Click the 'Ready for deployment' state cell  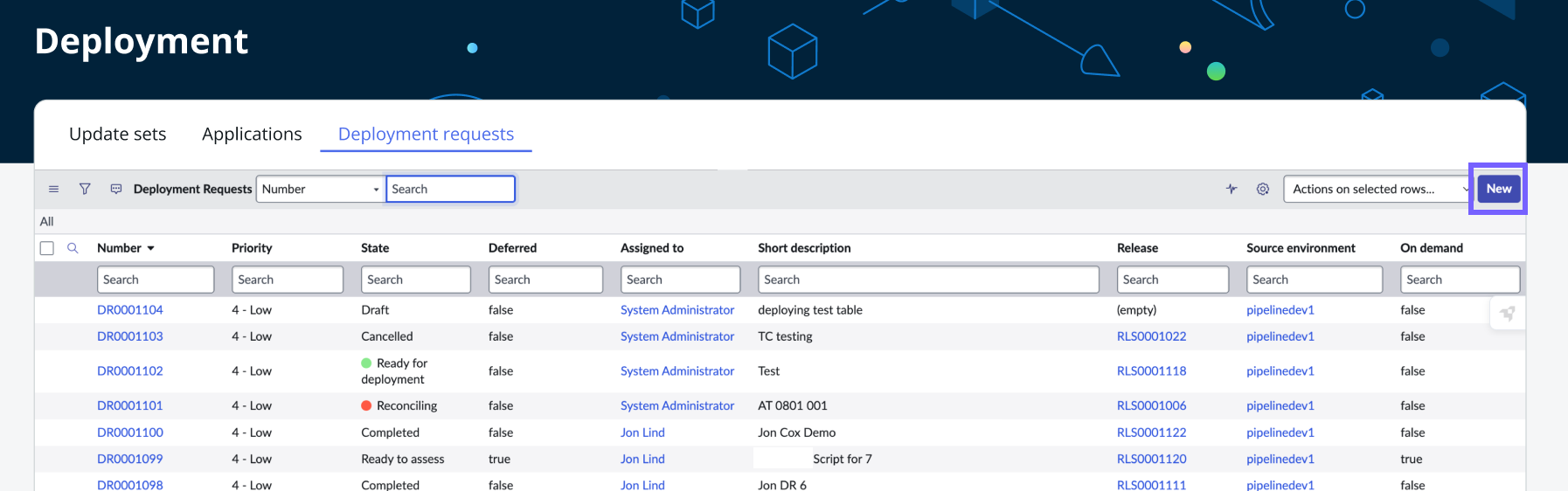(394, 371)
